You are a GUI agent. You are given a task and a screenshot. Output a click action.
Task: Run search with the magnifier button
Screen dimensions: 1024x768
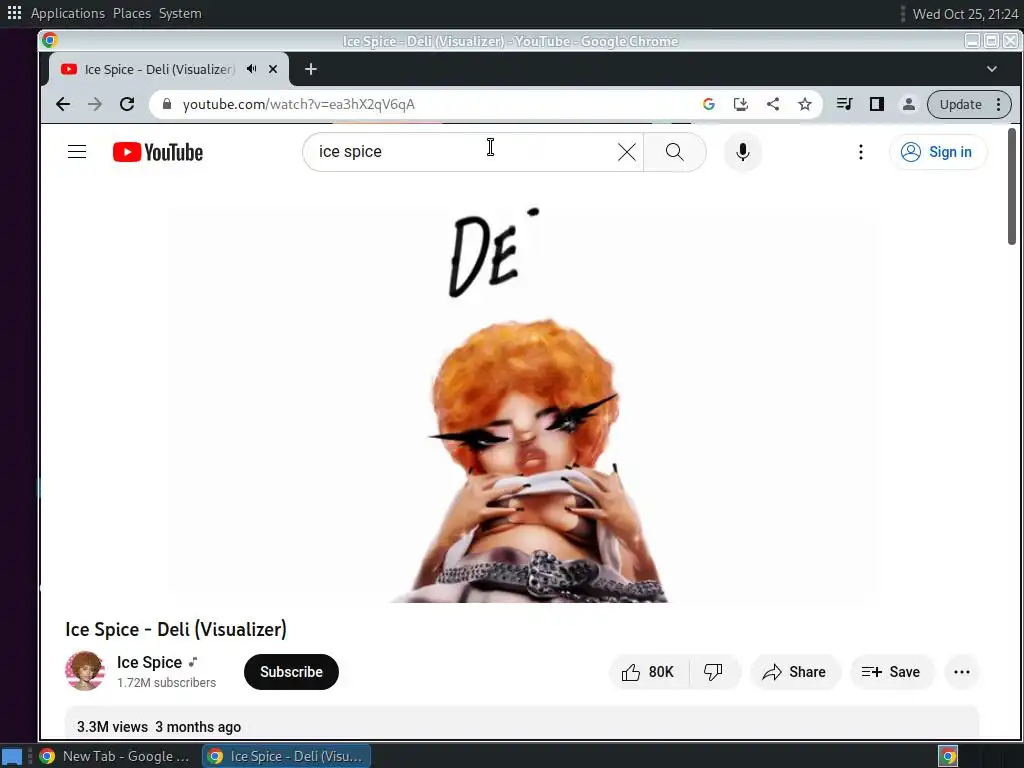click(675, 152)
